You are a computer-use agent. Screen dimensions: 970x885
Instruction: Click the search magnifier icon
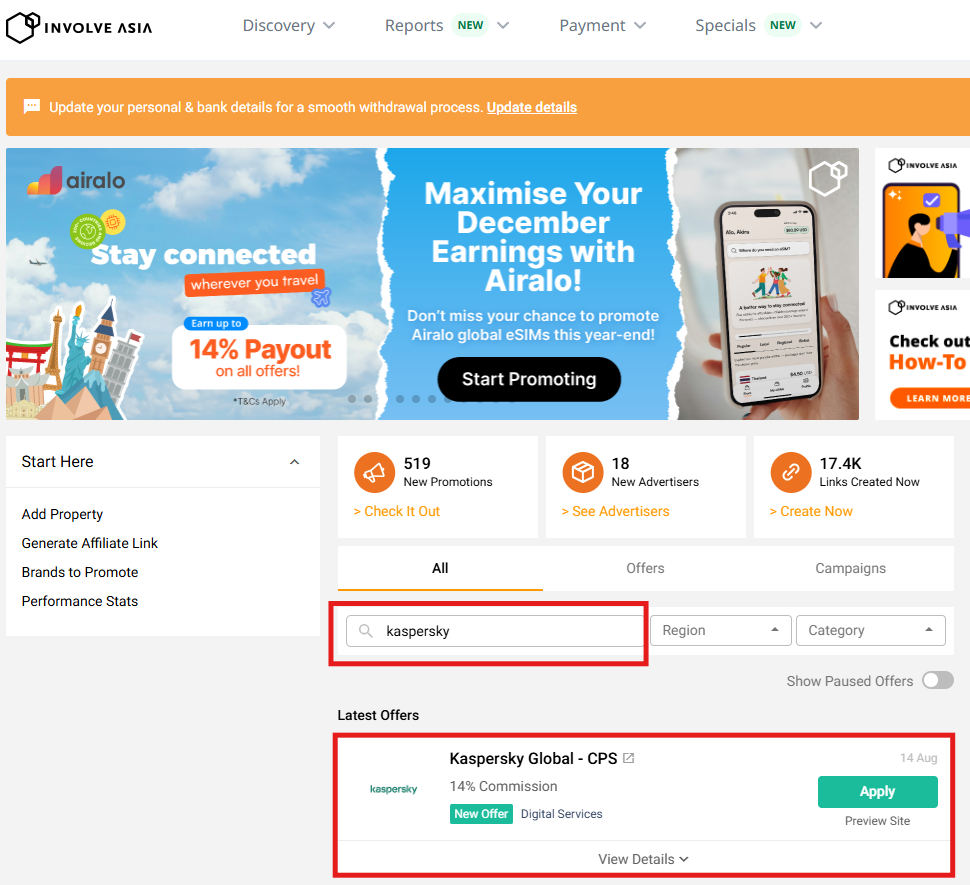tap(366, 631)
